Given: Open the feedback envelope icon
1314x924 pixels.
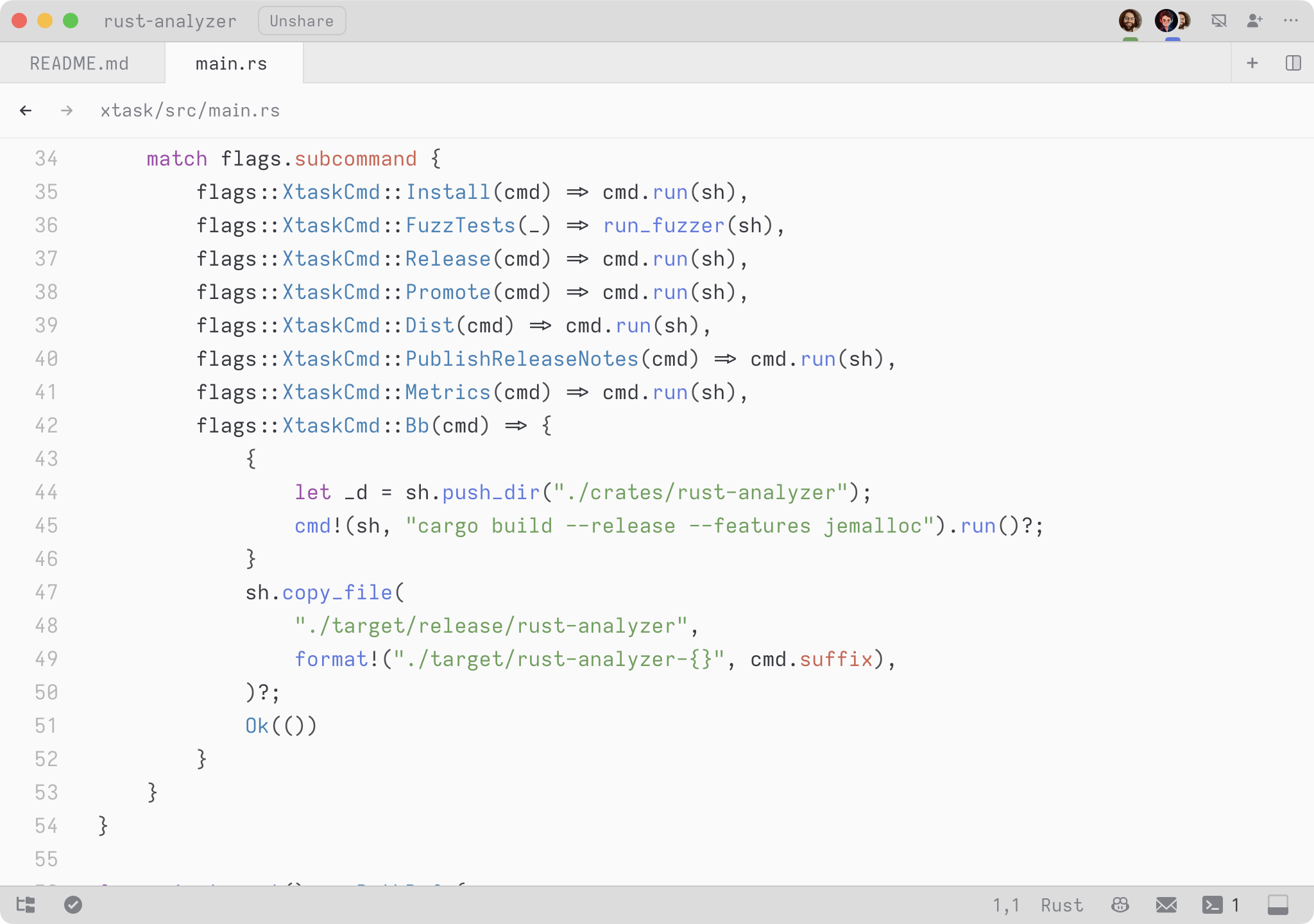Looking at the screenshot, I should tap(1166, 905).
